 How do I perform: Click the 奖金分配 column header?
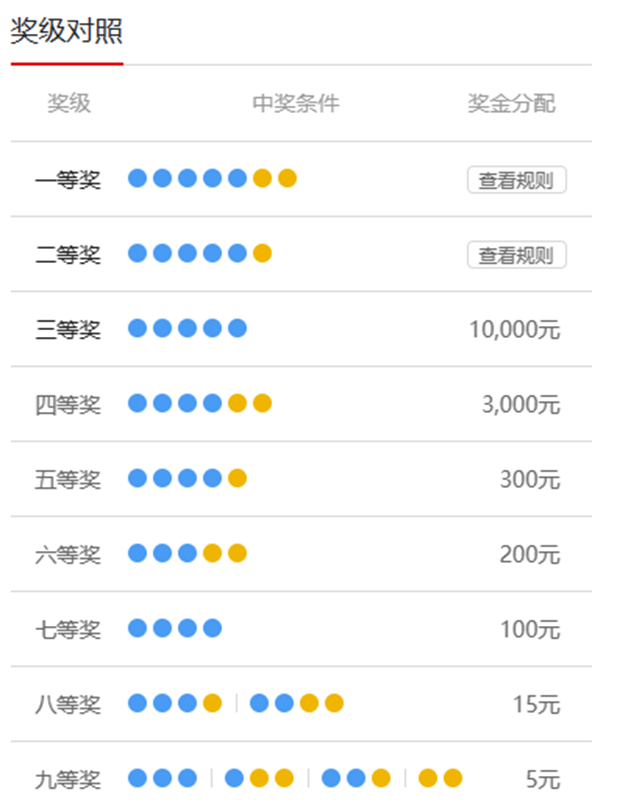[511, 104]
